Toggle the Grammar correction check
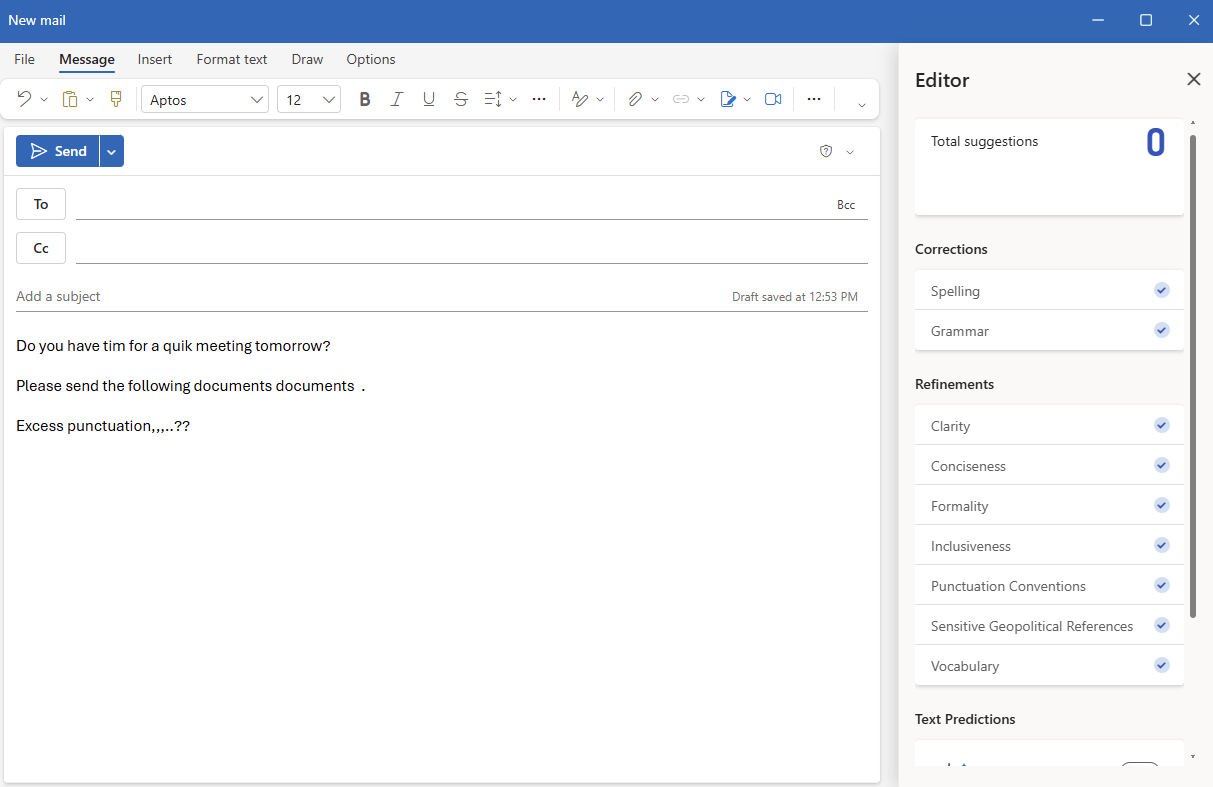The image size is (1213, 787). click(x=1161, y=330)
